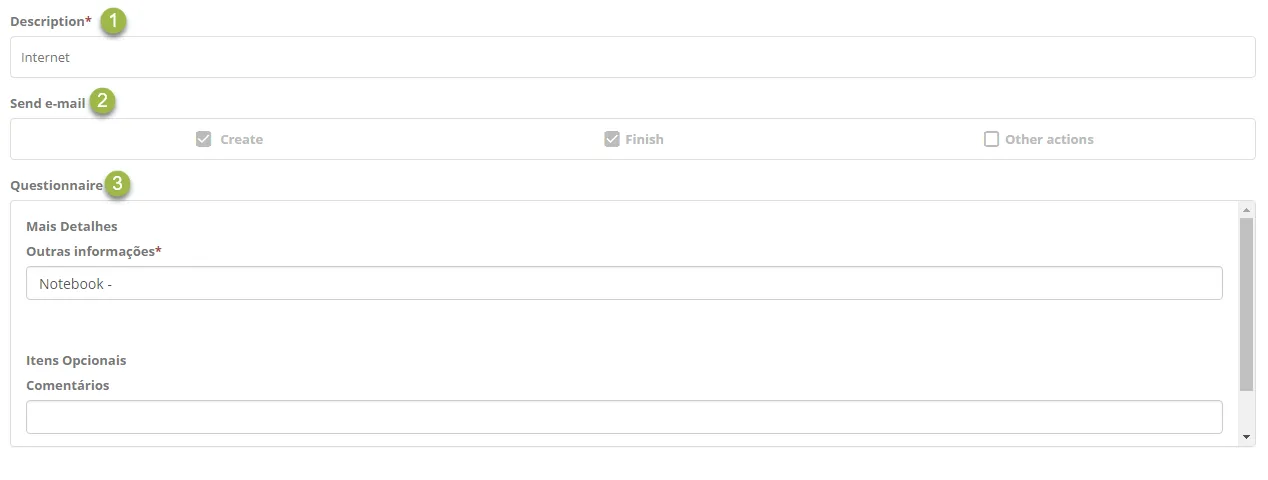Click into the empty Comentários field
Viewport: 1268px width, 480px height.
624,417
